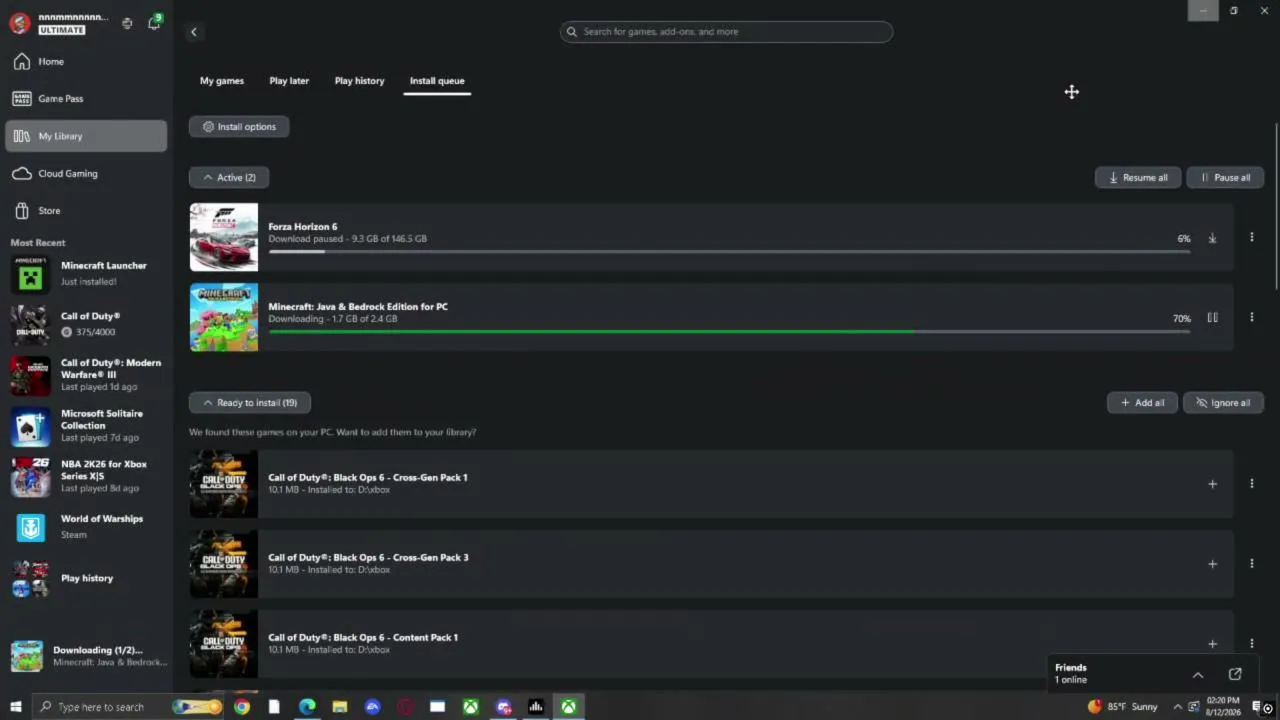The image size is (1280, 720).
Task: Pop out the Friends panel
Action: (x=1235, y=675)
